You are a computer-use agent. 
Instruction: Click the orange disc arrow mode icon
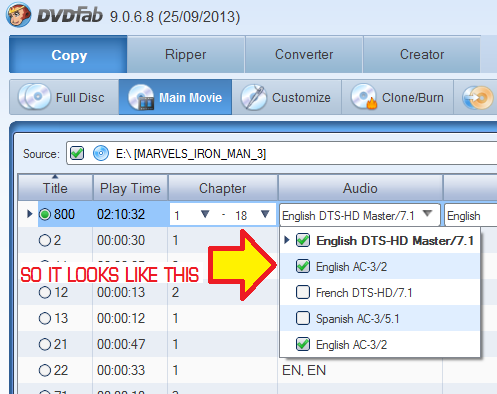coord(477,98)
